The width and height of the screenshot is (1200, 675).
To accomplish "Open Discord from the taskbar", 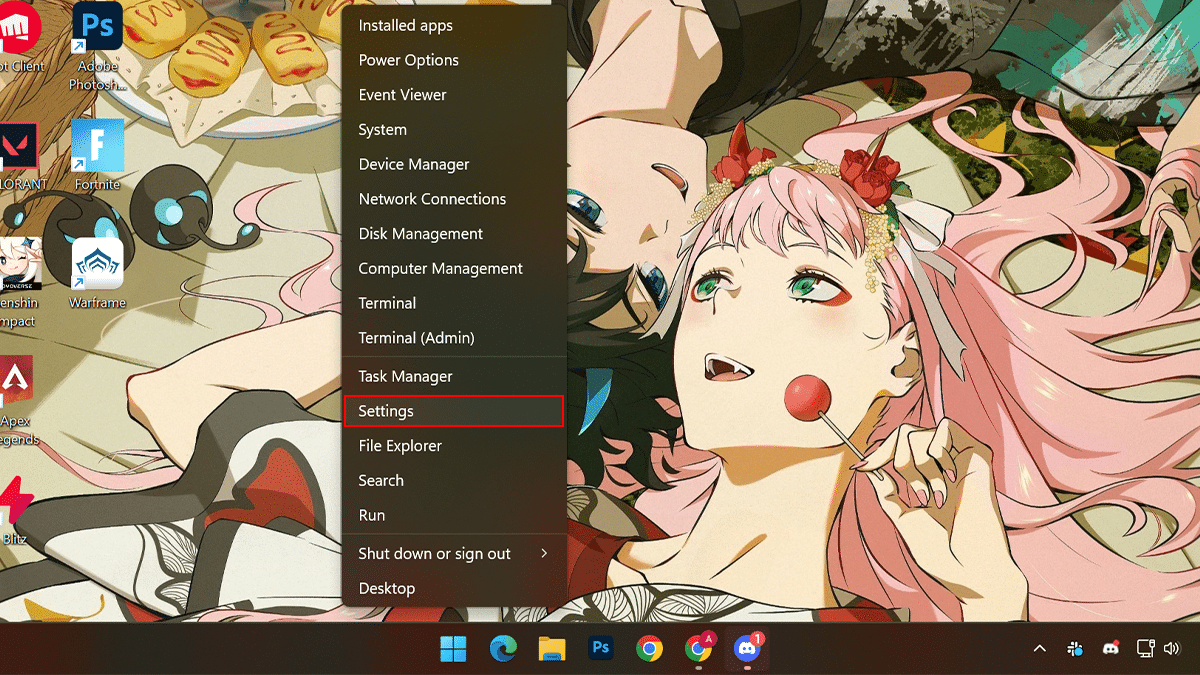I will click(747, 649).
